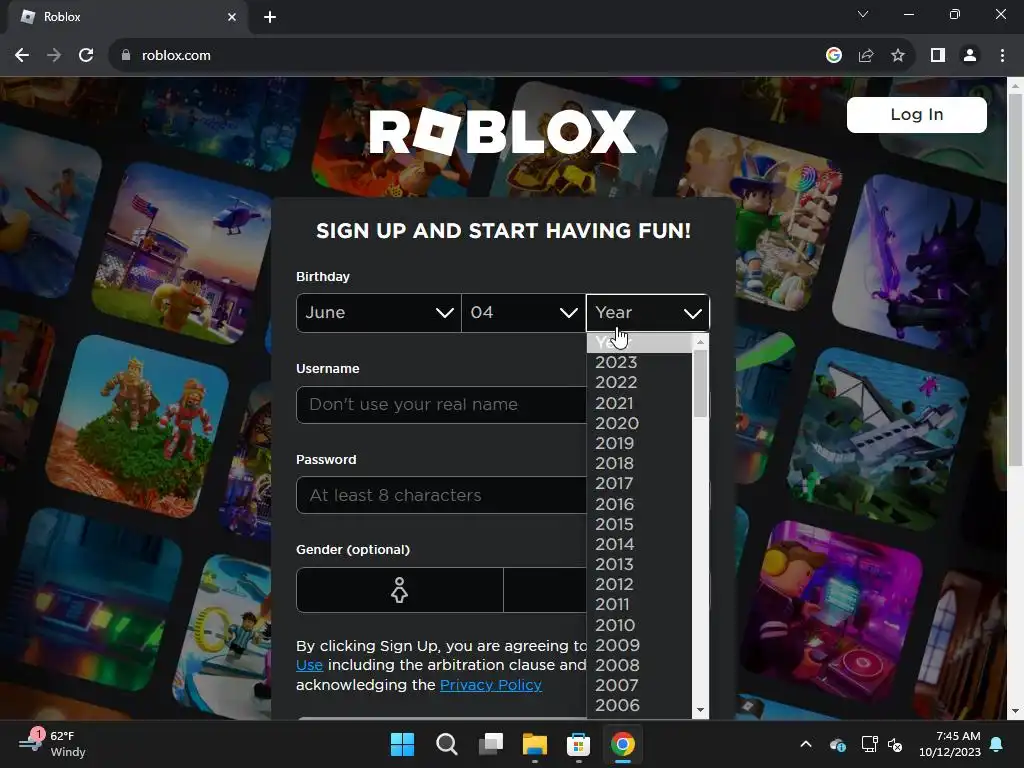The image size is (1024, 768).
Task: Select year 2007 option
Action: [639, 686]
